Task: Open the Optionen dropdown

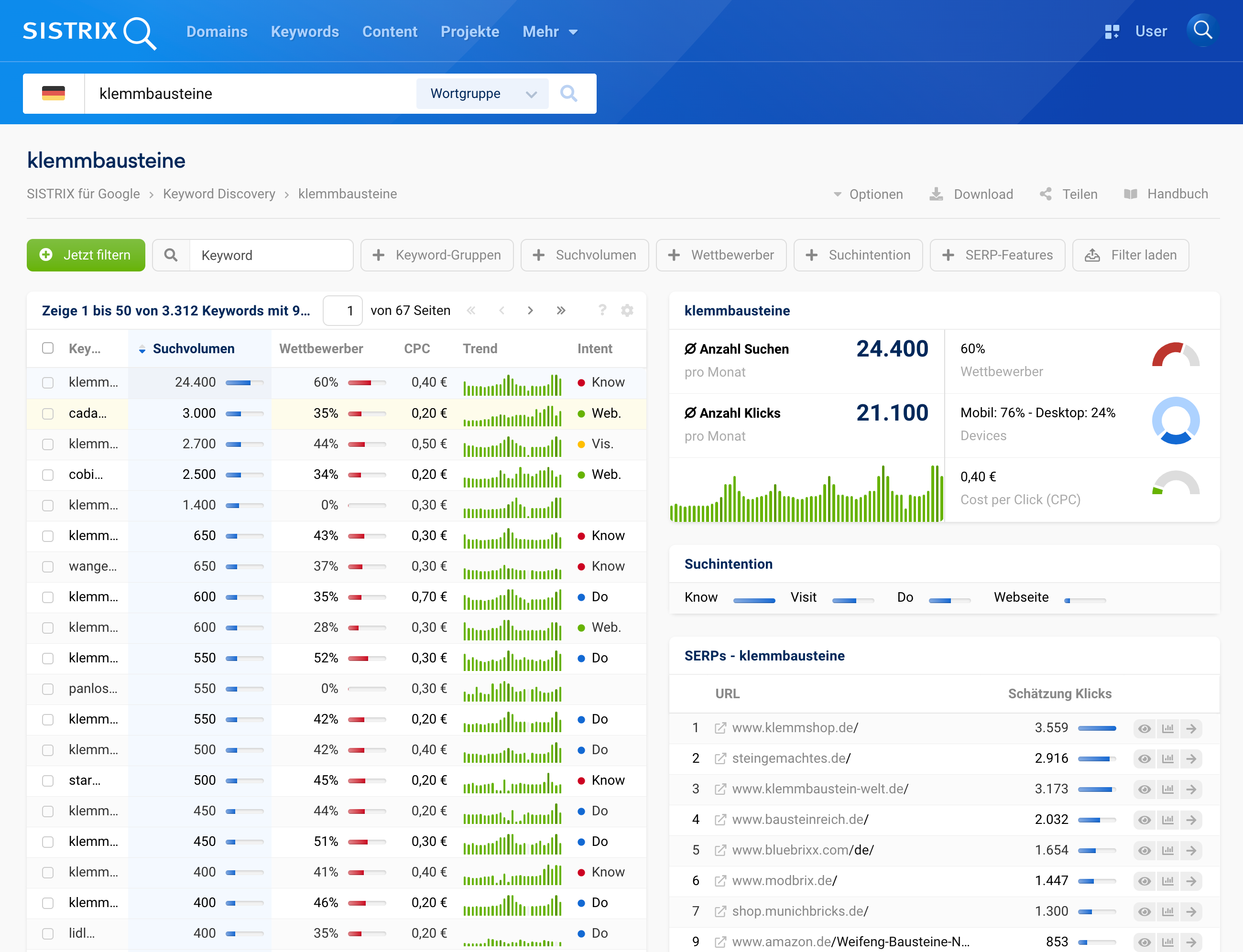Action: (x=868, y=195)
